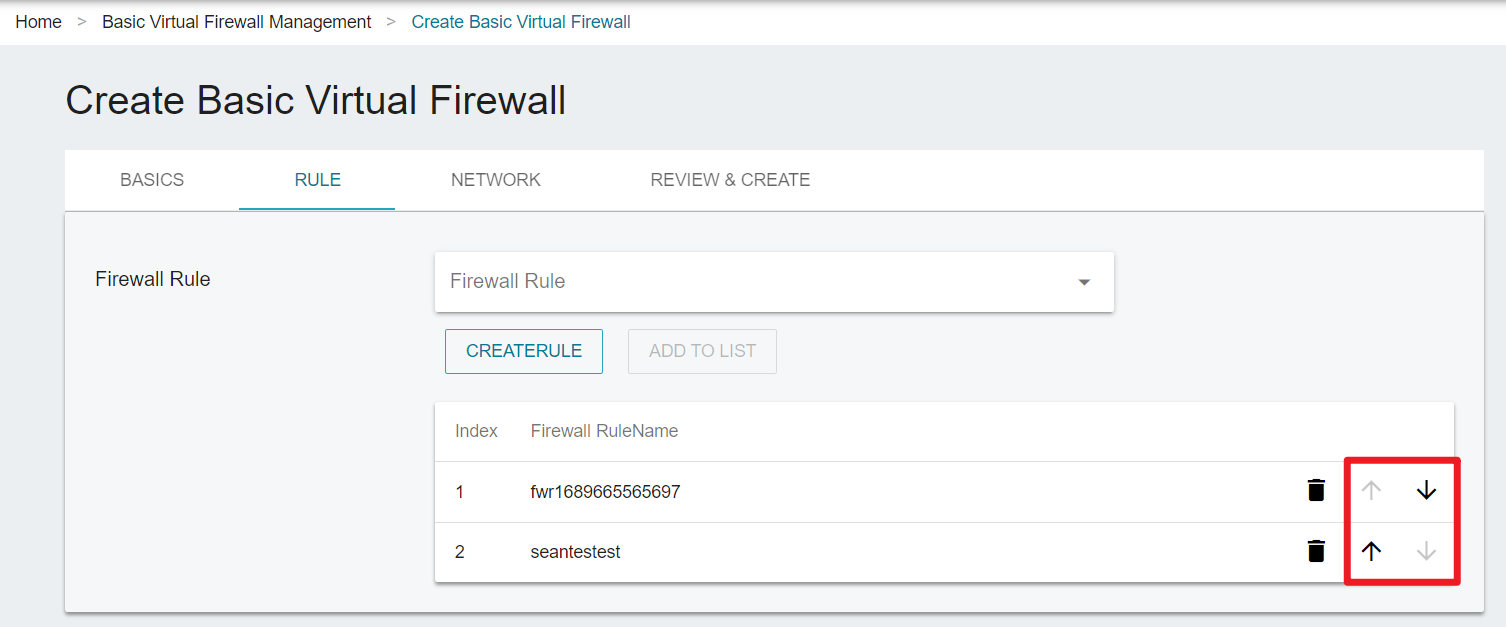This screenshot has height=627, width=1506.
Task: Open the REVIEW & CREATE tab
Action: 730,180
